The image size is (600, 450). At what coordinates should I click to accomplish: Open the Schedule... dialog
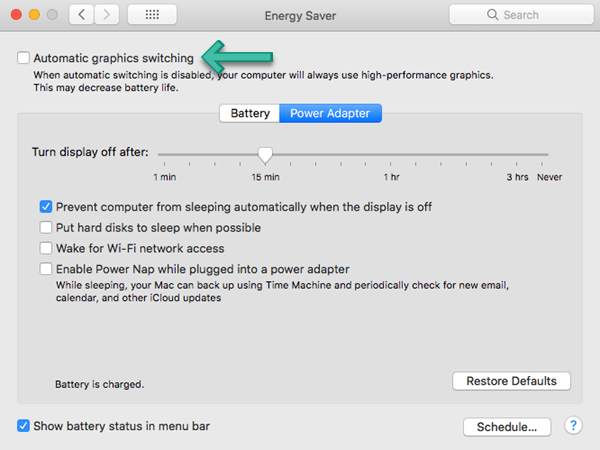pyautogui.click(x=507, y=427)
